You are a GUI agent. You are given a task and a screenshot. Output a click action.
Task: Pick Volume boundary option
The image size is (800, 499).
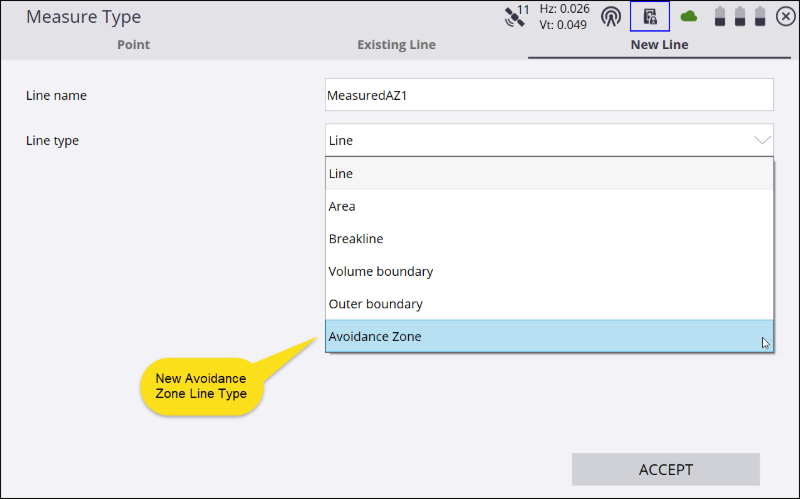549,271
